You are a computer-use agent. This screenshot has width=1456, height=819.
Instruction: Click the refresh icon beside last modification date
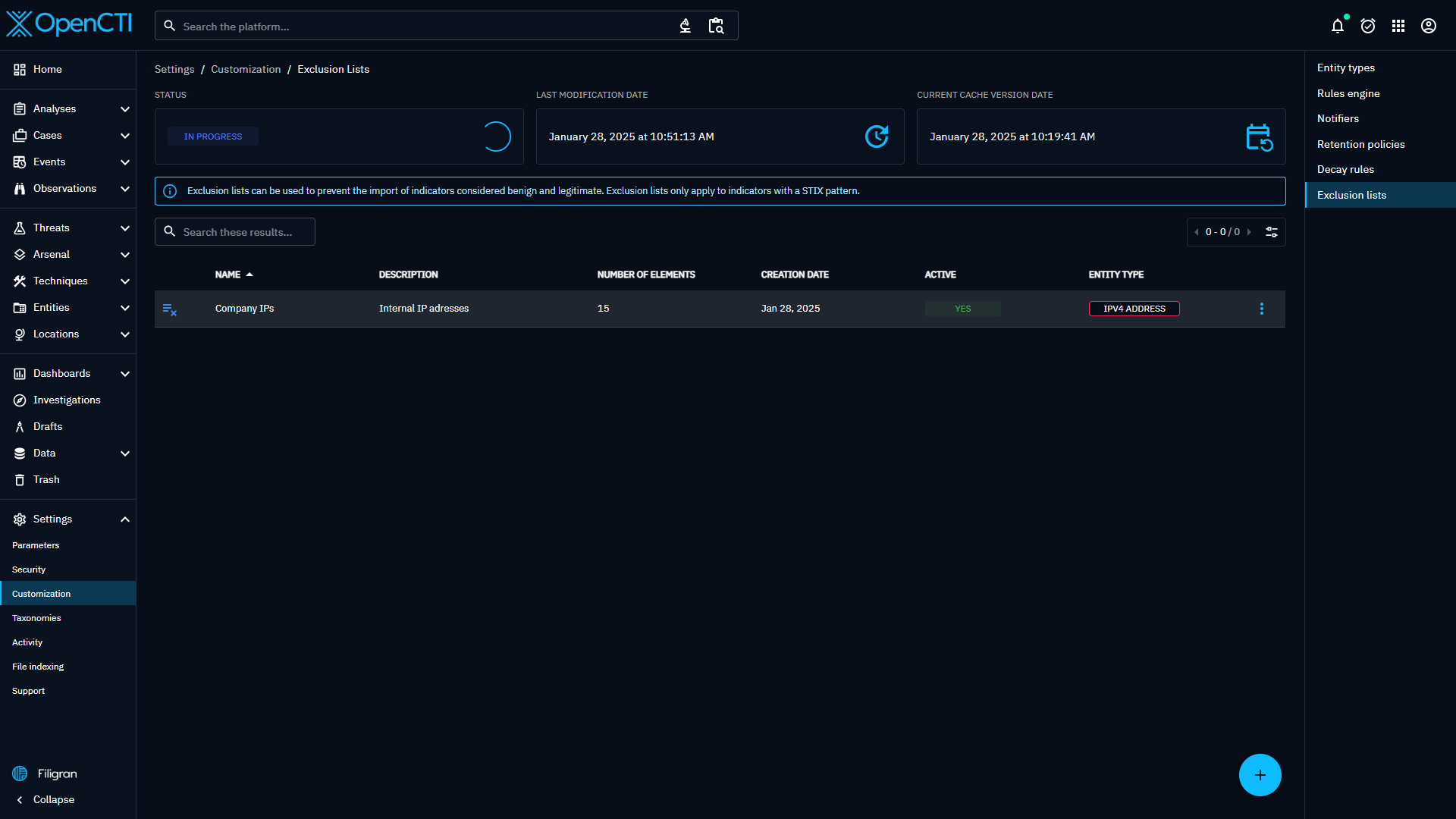pyautogui.click(x=876, y=136)
